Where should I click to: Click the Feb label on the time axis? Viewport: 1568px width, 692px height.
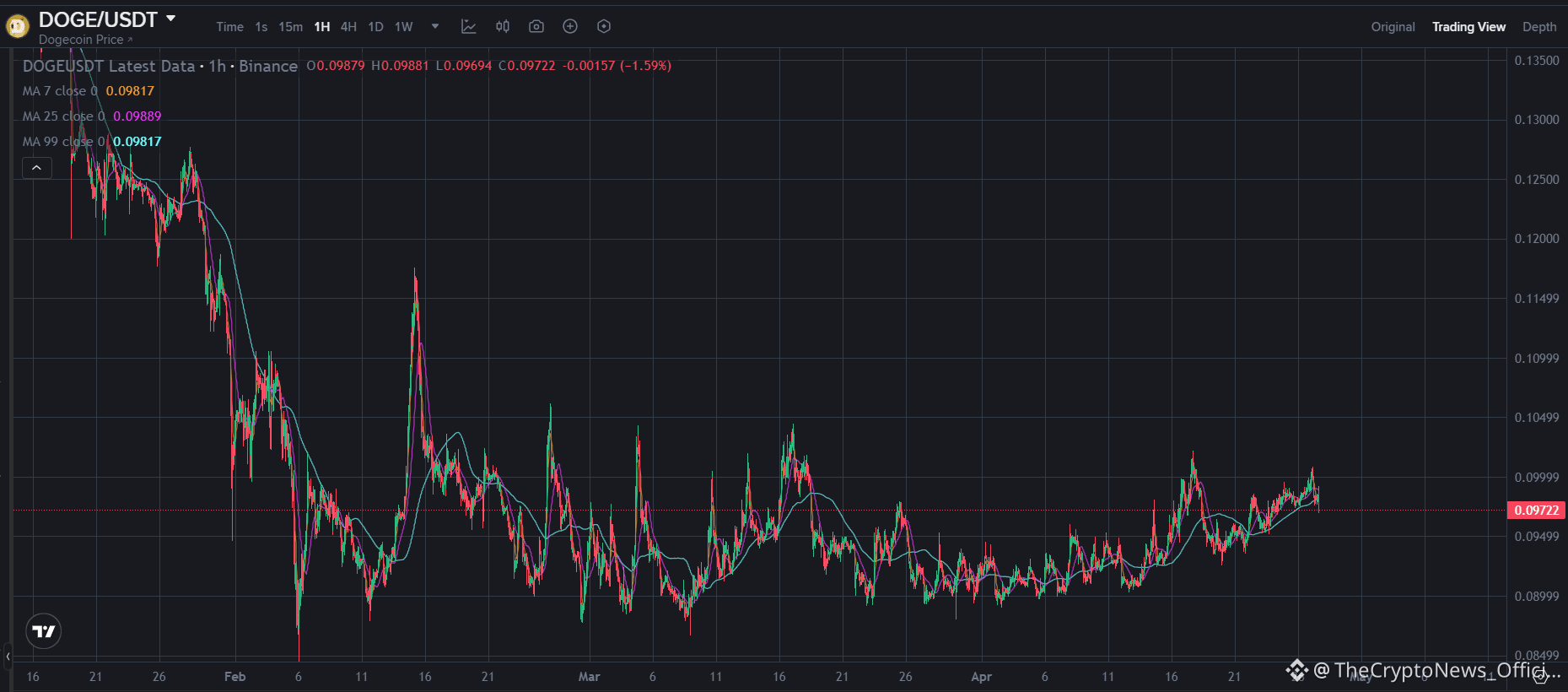[235, 677]
